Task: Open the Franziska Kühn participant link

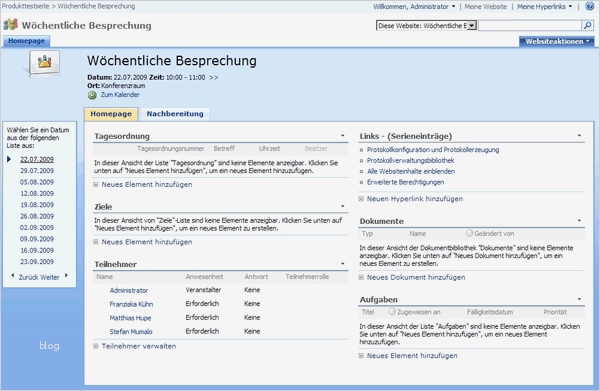Action: 131,304
